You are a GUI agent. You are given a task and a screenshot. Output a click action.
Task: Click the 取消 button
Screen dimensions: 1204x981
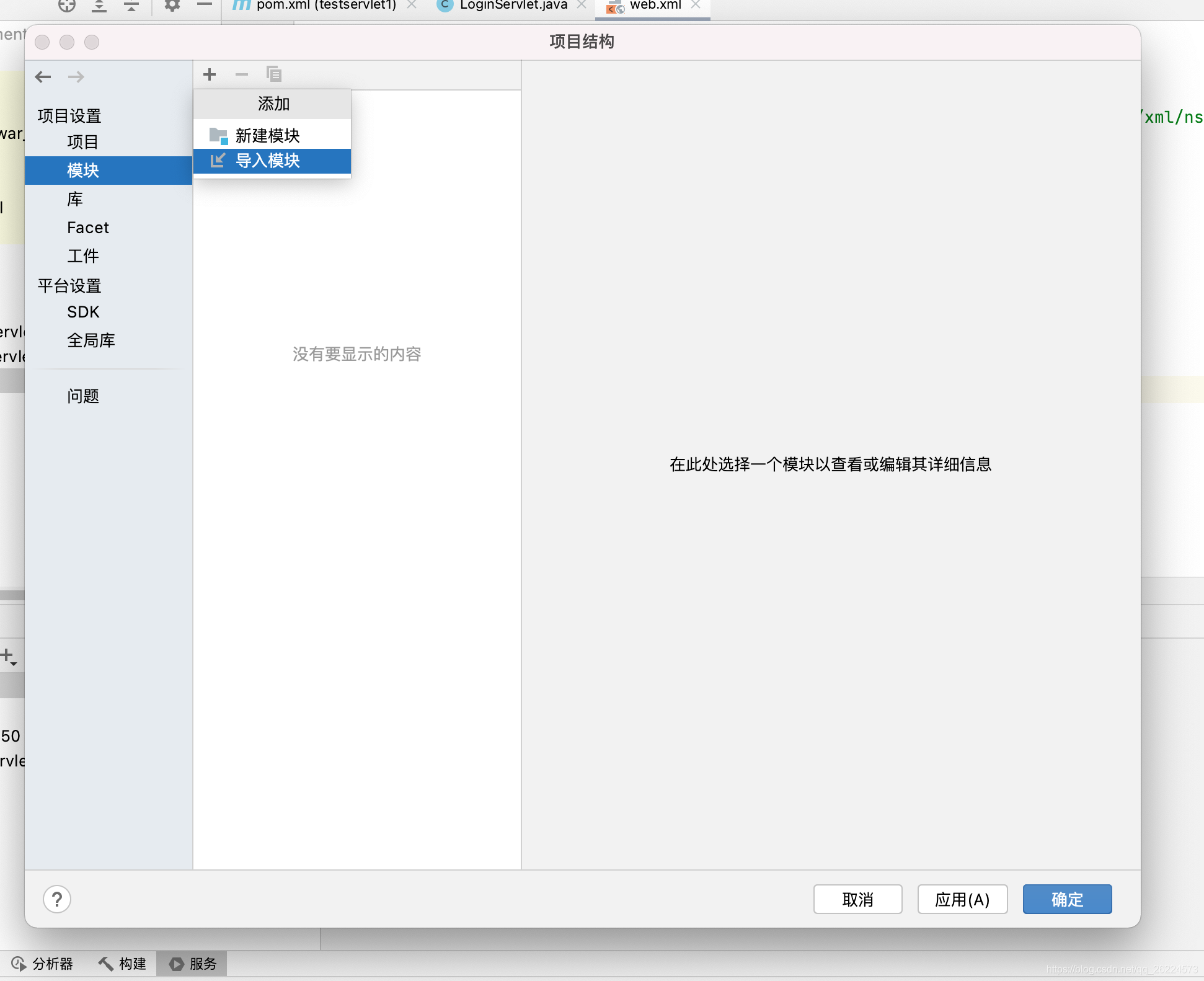coord(858,899)
